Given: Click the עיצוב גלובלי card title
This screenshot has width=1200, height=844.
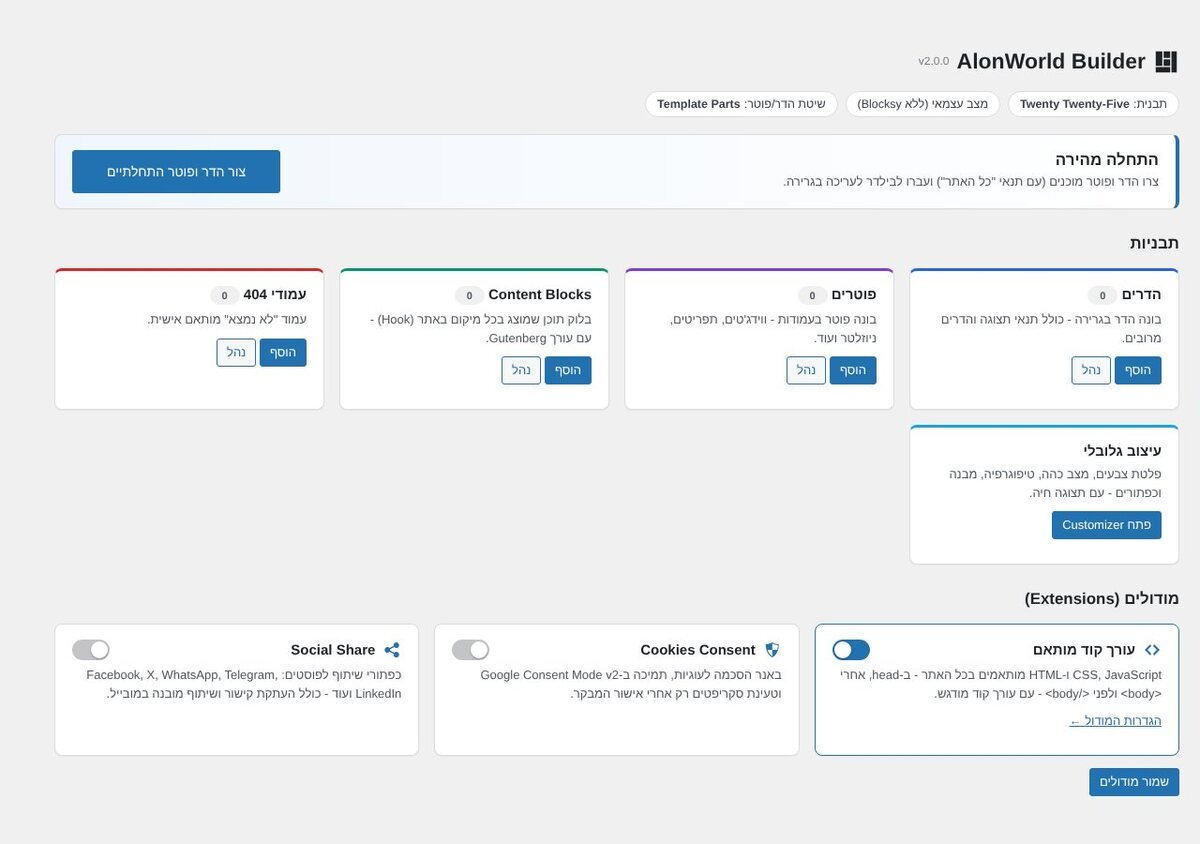Looking at the screenshot, I should (x=1121, y=450).
